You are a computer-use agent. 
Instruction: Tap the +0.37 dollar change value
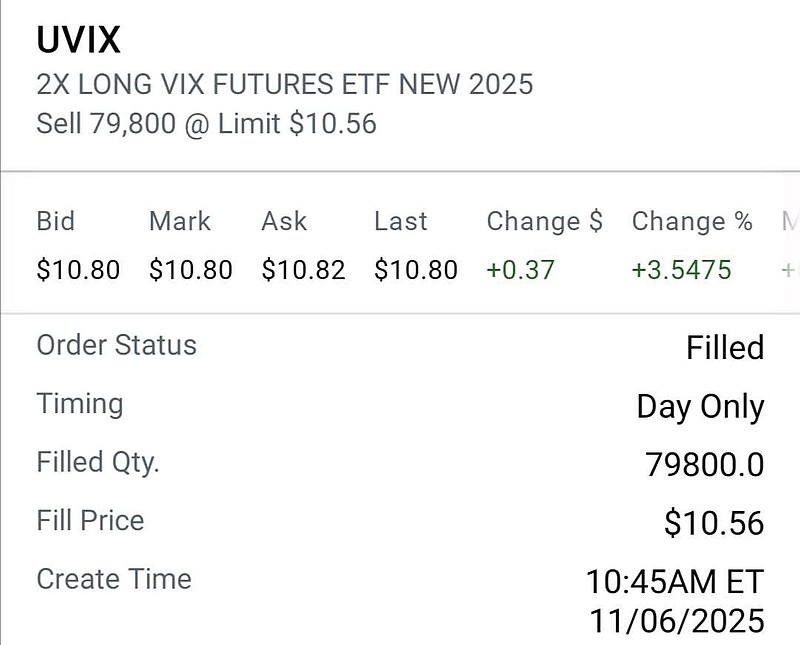click(x=520, y=270)
